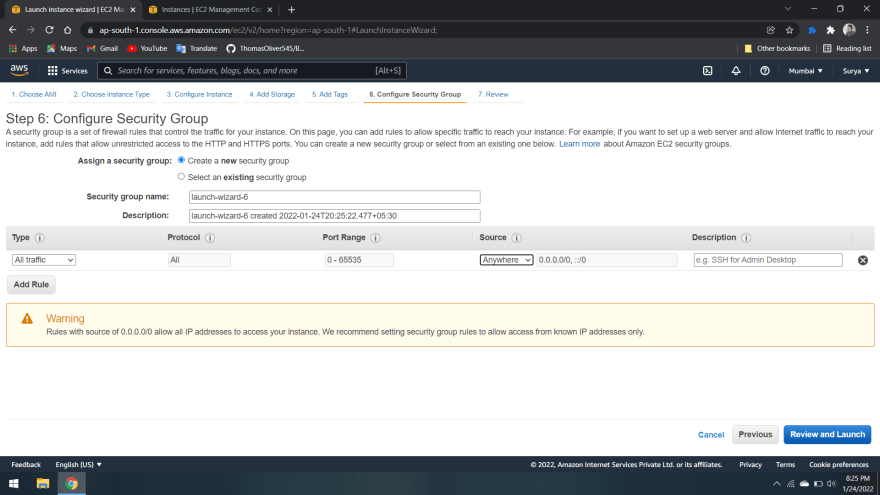880x495 pixels.
Task: Open Chrome profile avatar
Action: (x=849, y=30)
